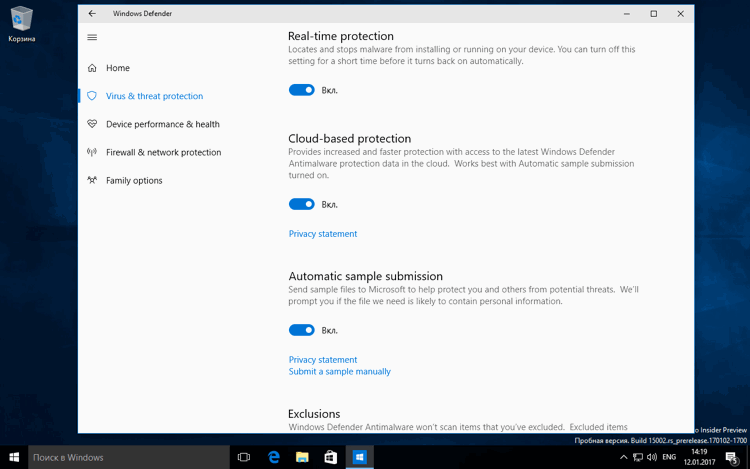Screen dimensions: 750x469
Task: Click the heart icon for Device health
Action: (x=92, y=124)
